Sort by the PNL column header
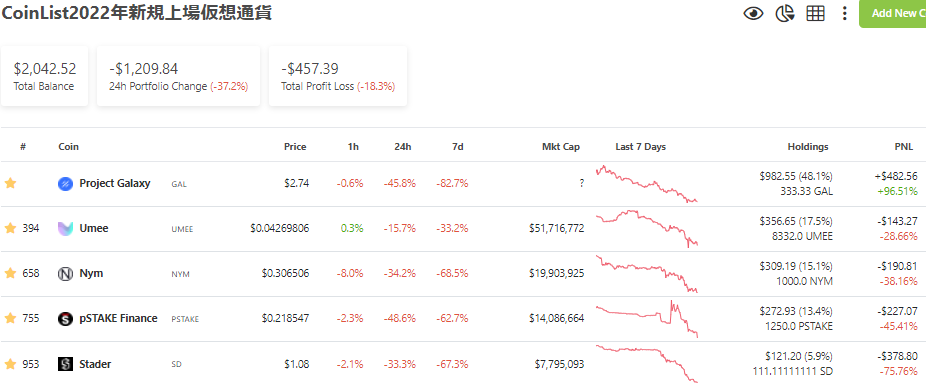The width and height of the screenshot is (926, 388). click(903, 147)
